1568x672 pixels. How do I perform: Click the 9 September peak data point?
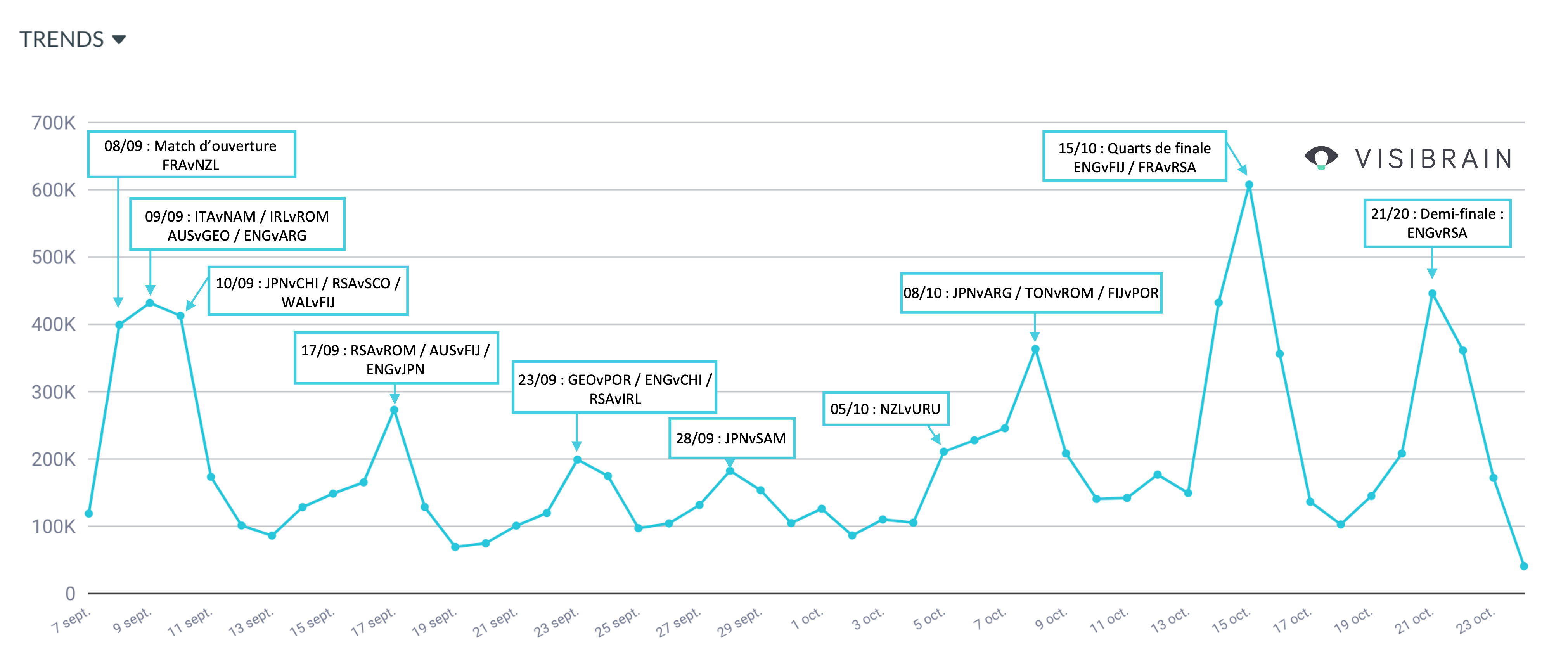pos(150,303)
